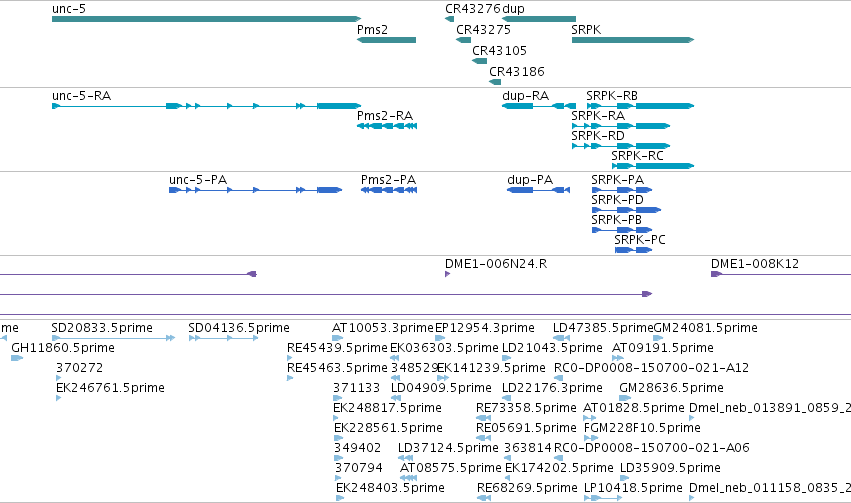
Task: Select the AT09191.5prime EST
Action: coord(618,358)
